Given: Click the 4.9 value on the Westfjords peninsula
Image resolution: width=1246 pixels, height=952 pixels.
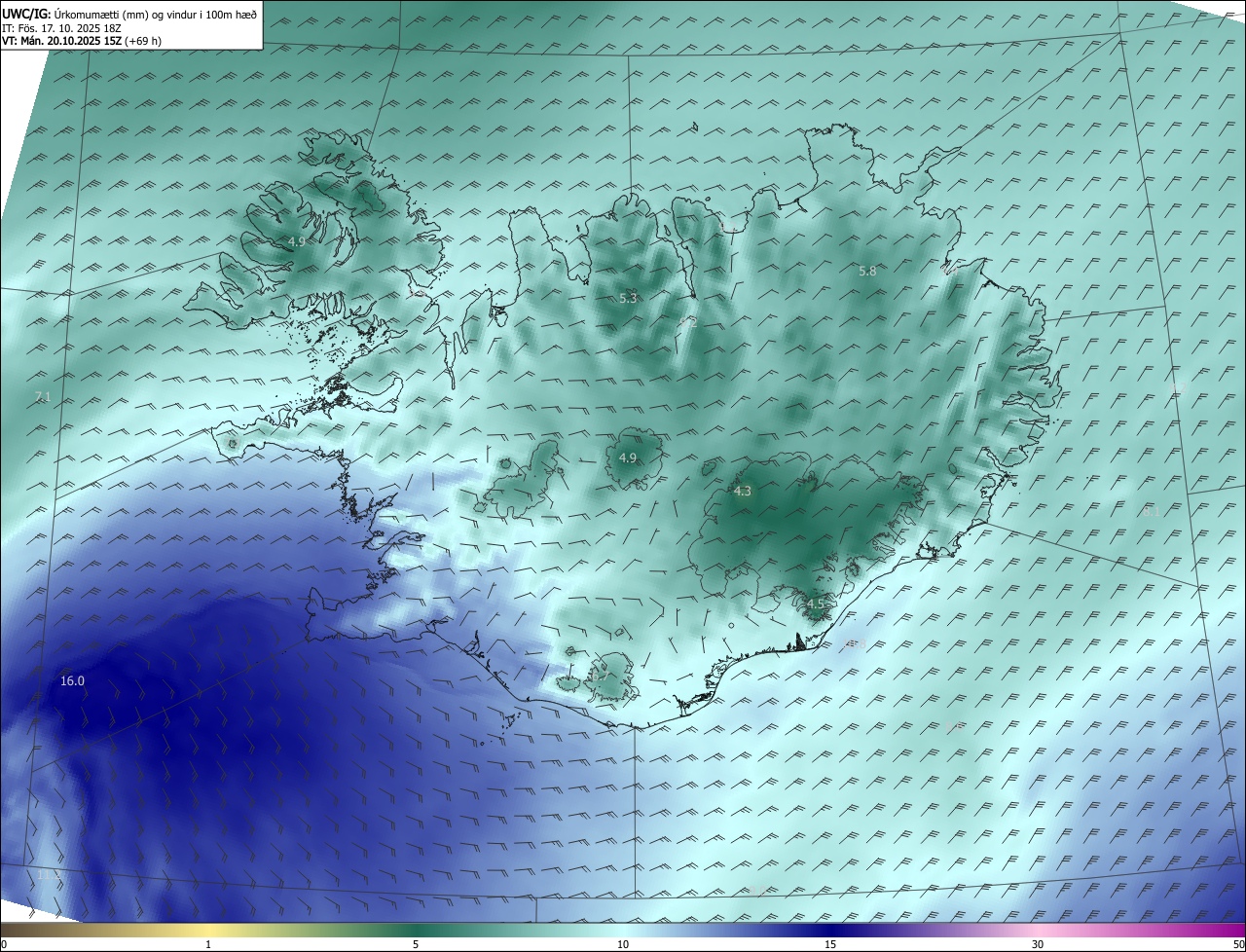Looking at the screenshot, I should click(297, 241).
